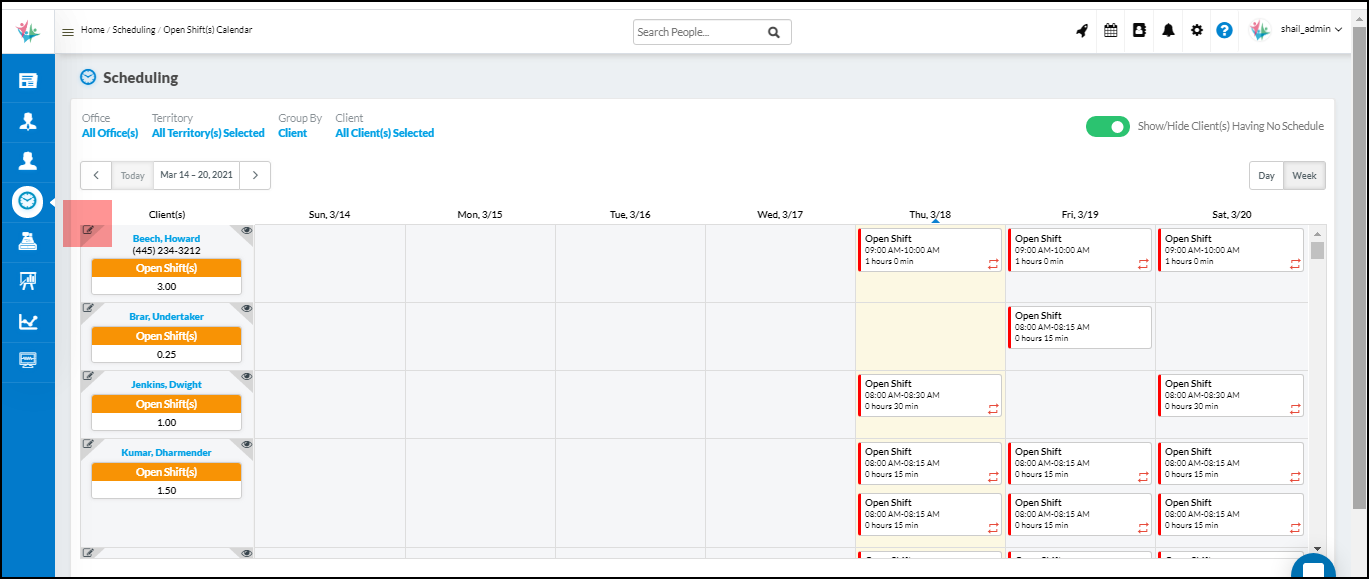
Task: Click the rocket icon in top bar
Action: point(1081,31)
